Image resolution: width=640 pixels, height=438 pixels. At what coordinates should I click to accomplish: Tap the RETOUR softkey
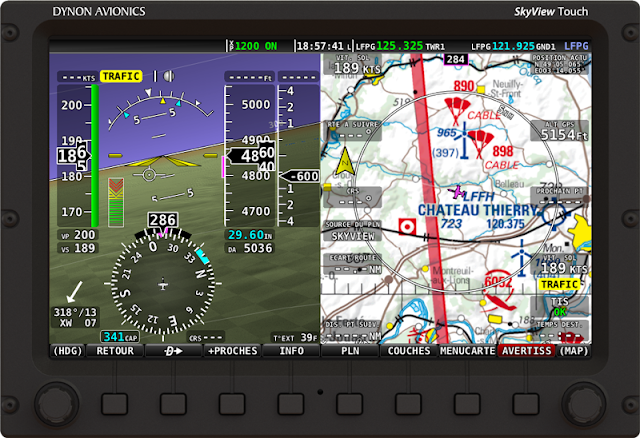[115, 351]
